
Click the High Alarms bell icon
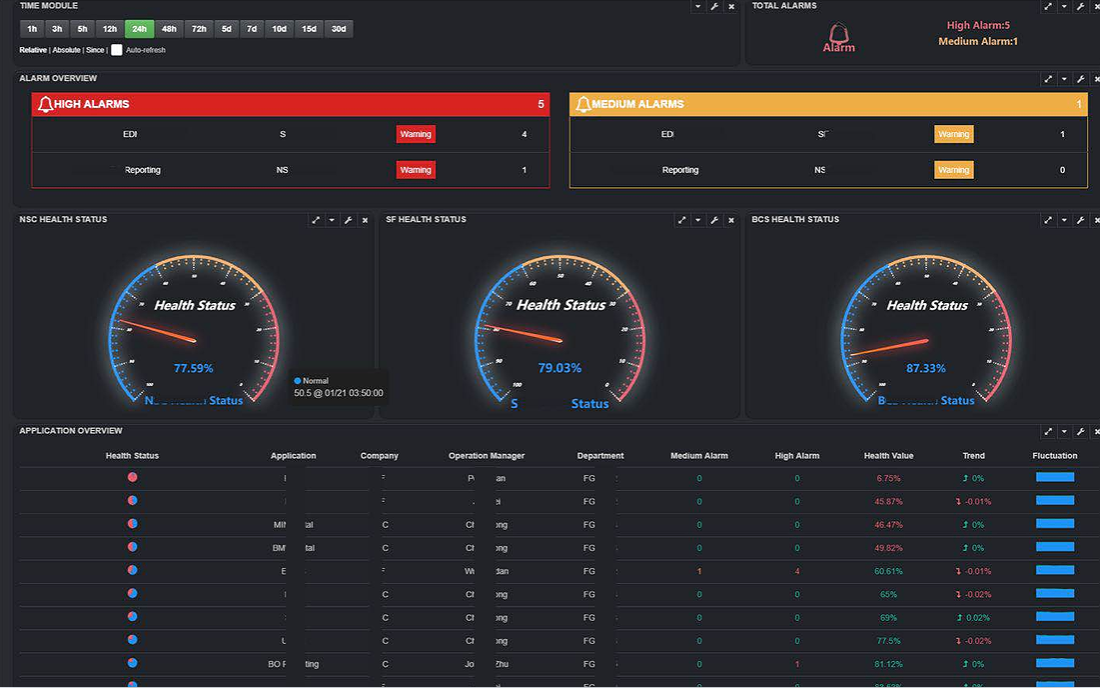pos(45,104)
